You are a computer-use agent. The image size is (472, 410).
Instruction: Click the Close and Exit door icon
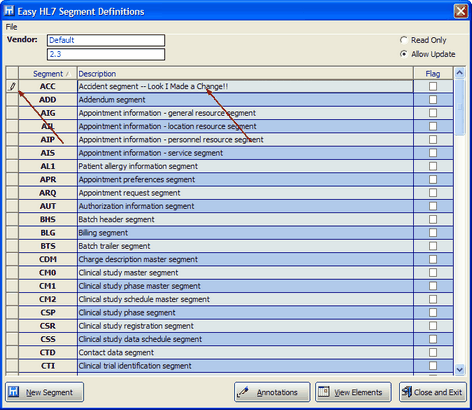coord(406,392)
